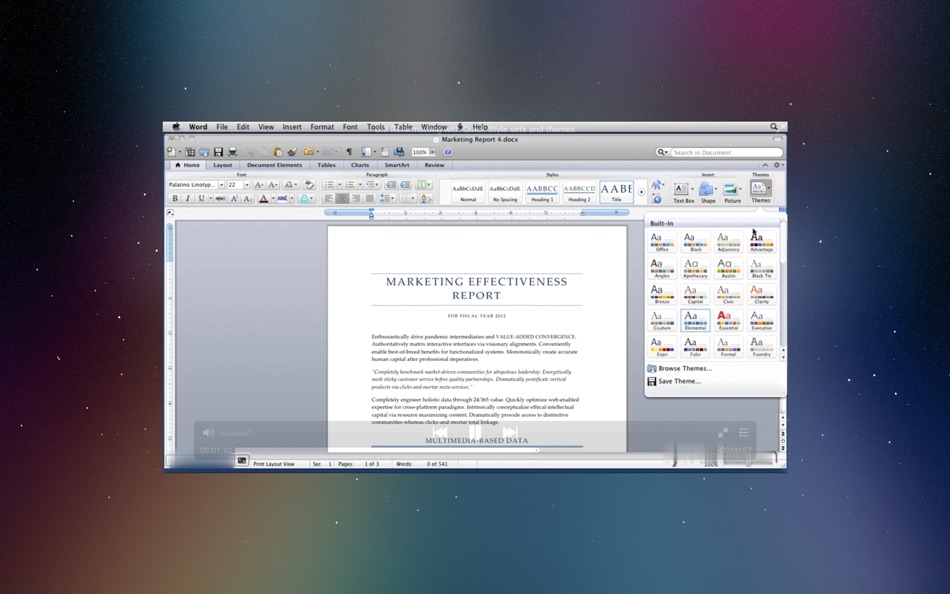This screenshot has height=594, width=950.
Task: Open the Tables ribbon tab
Action: 326,165
